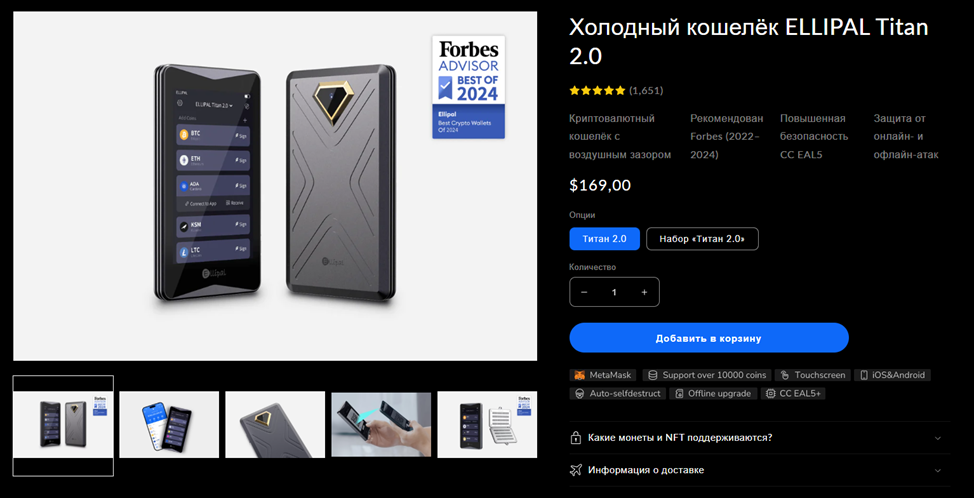Image resolution: width=974 pixels, height=498 pixels.
Task: Click the CC EAL5+ chip icon
Action: tap(771, 394)
